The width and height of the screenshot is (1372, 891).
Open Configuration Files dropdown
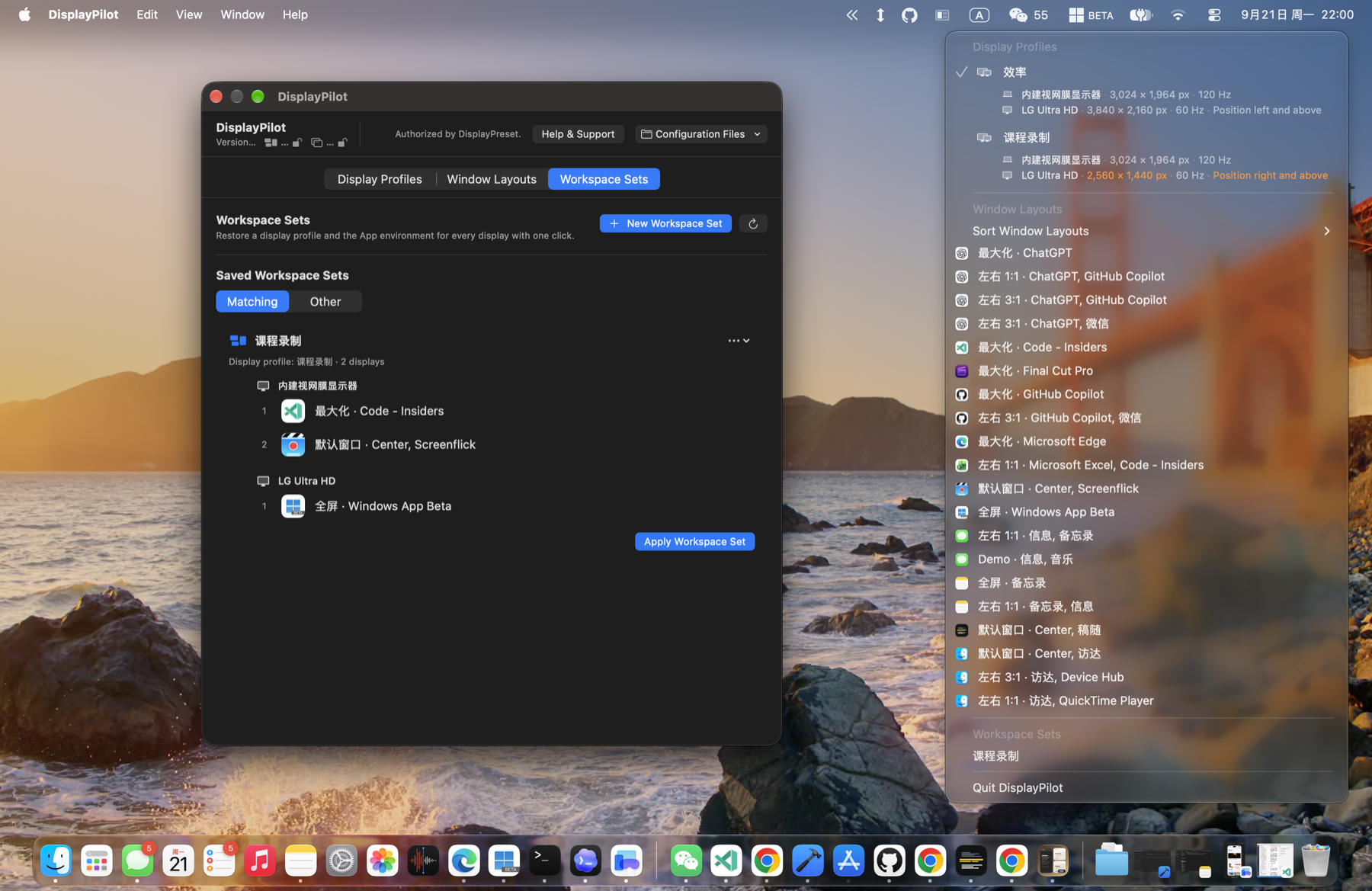tap(701, 134)
